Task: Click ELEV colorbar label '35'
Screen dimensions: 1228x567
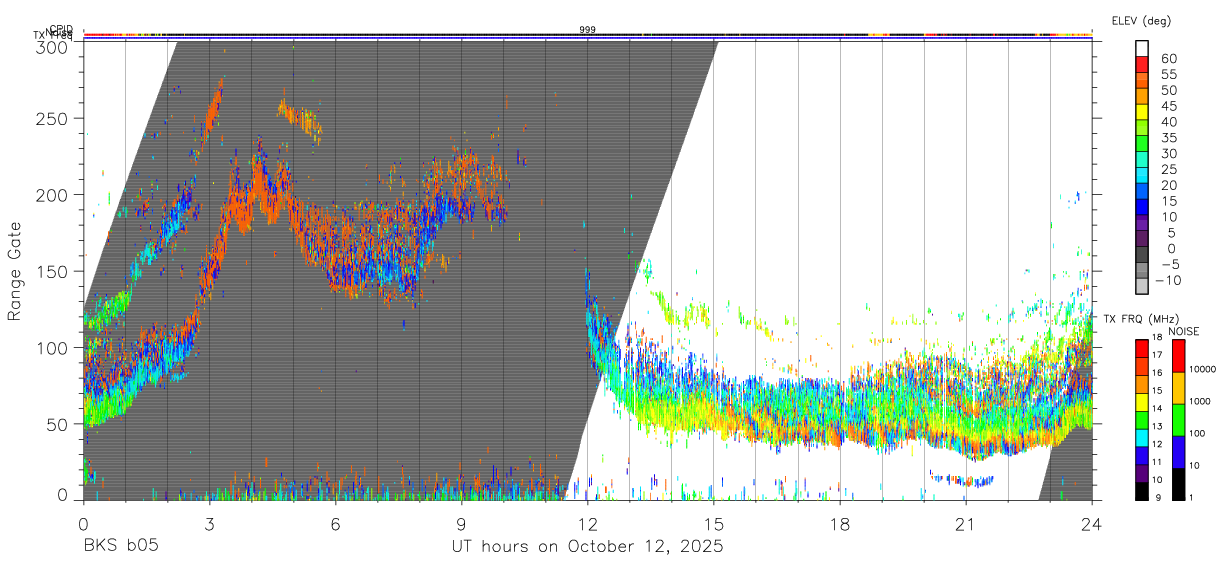Action: tap(1168, 137)
